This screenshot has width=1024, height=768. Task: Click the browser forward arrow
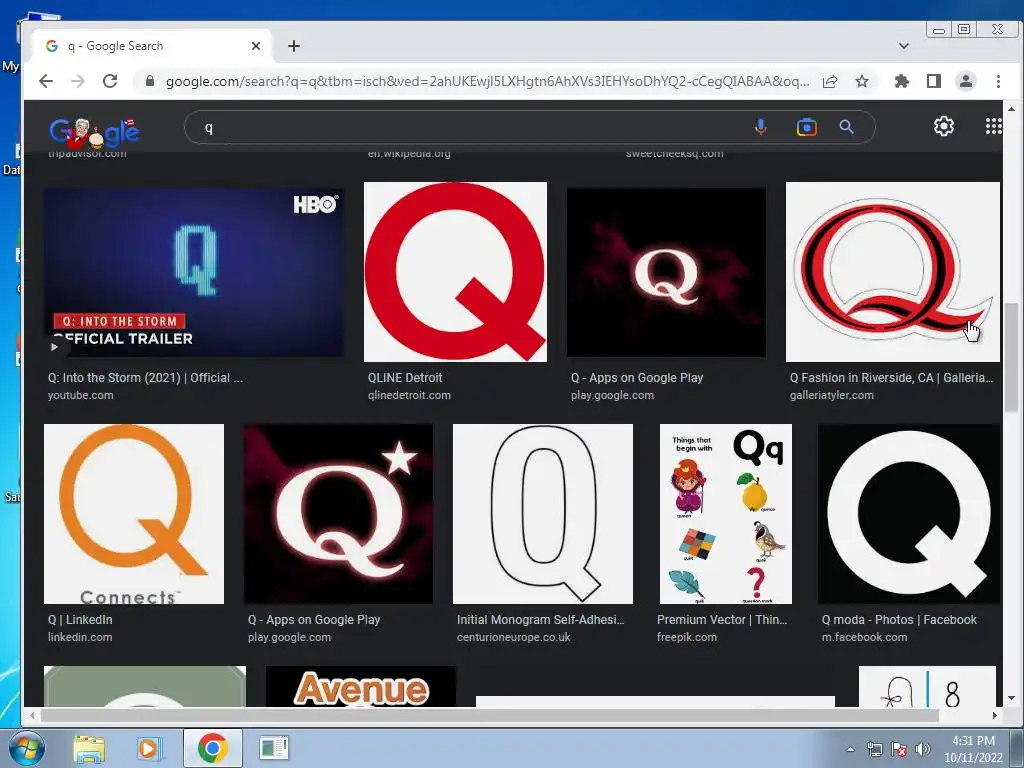[x=78, y=81]
